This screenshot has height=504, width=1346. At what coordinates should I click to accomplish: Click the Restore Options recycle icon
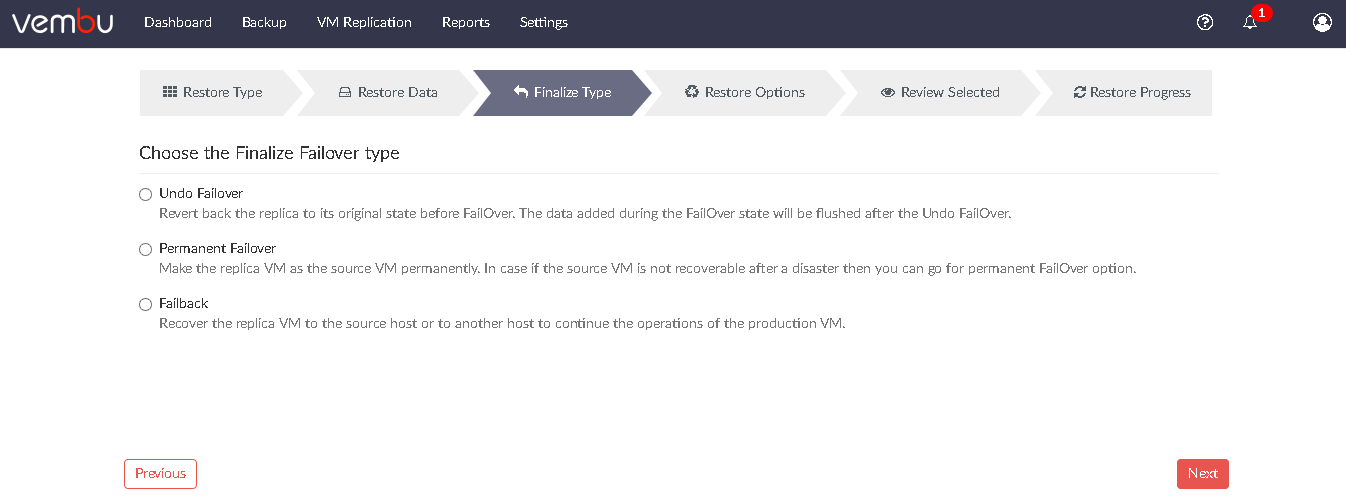(x=692, y=92)
